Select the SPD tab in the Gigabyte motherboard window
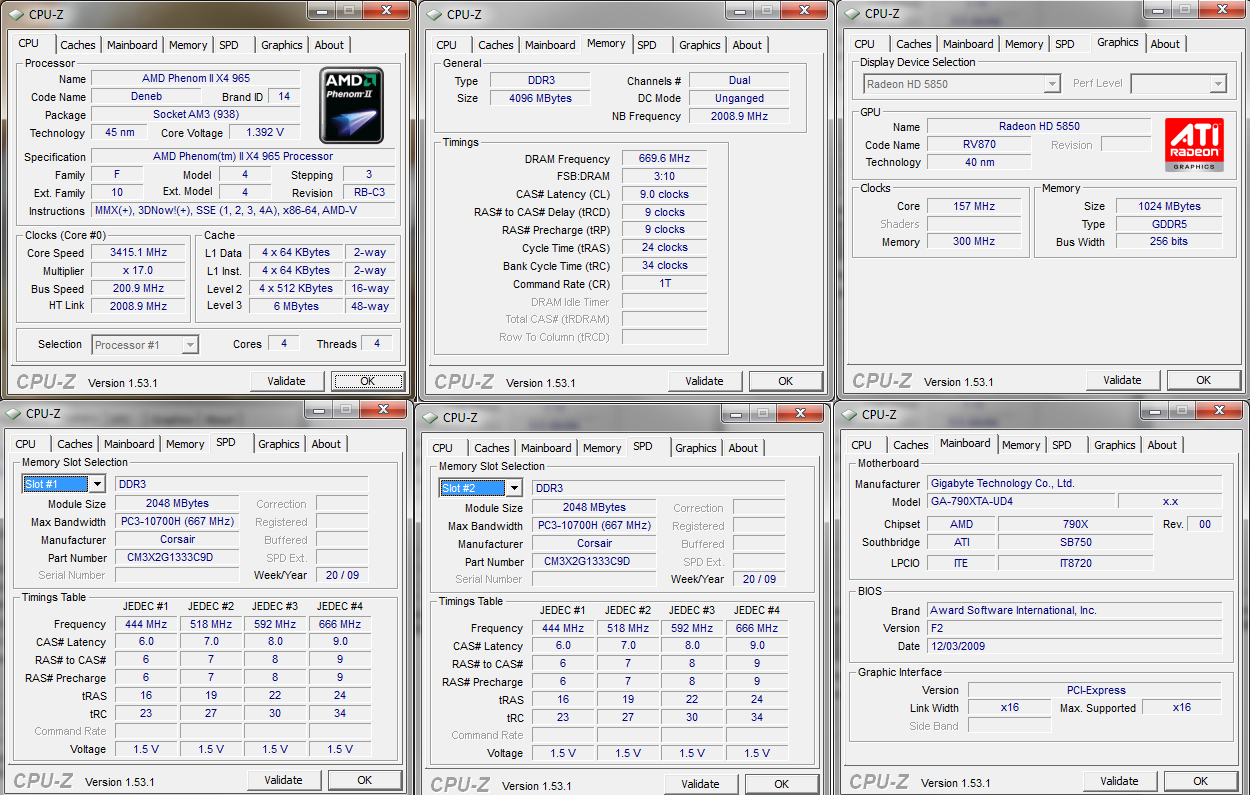This screenshot has width=1250, height=795. click(x=1062, y=445)
